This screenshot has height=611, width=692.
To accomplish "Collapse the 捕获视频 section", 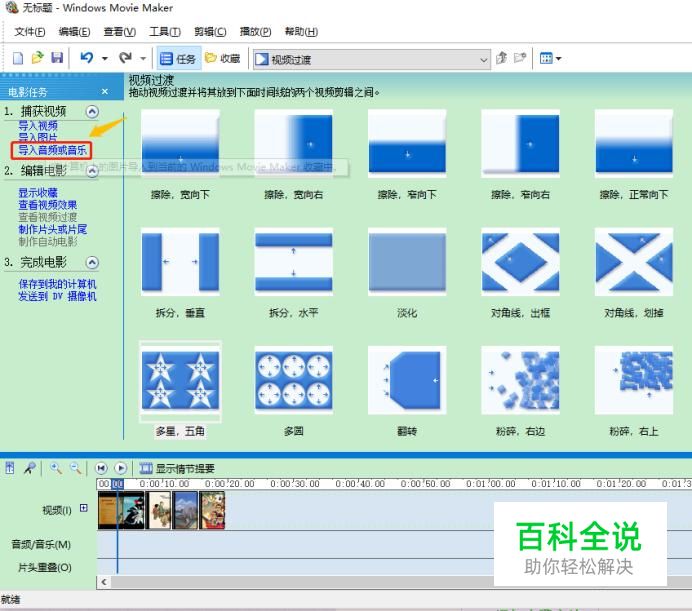I will coord(92,111).
